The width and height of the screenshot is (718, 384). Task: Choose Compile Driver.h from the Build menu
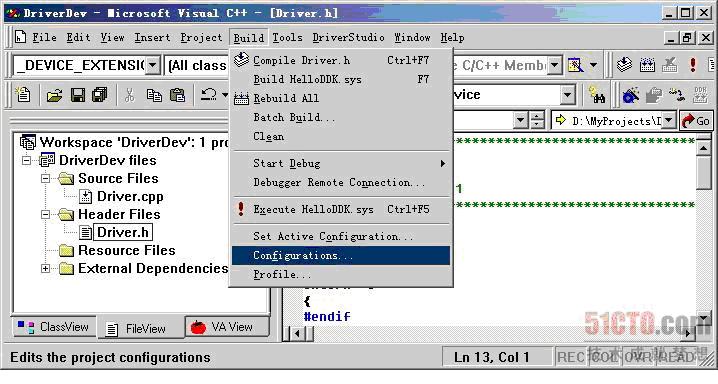(x=341, y=60)
